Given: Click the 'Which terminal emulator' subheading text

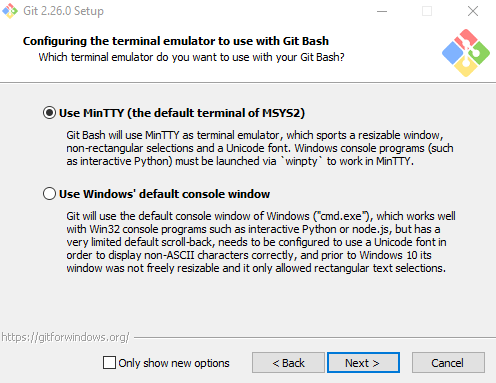Looking at the screenshot, I should coord(191,57).
